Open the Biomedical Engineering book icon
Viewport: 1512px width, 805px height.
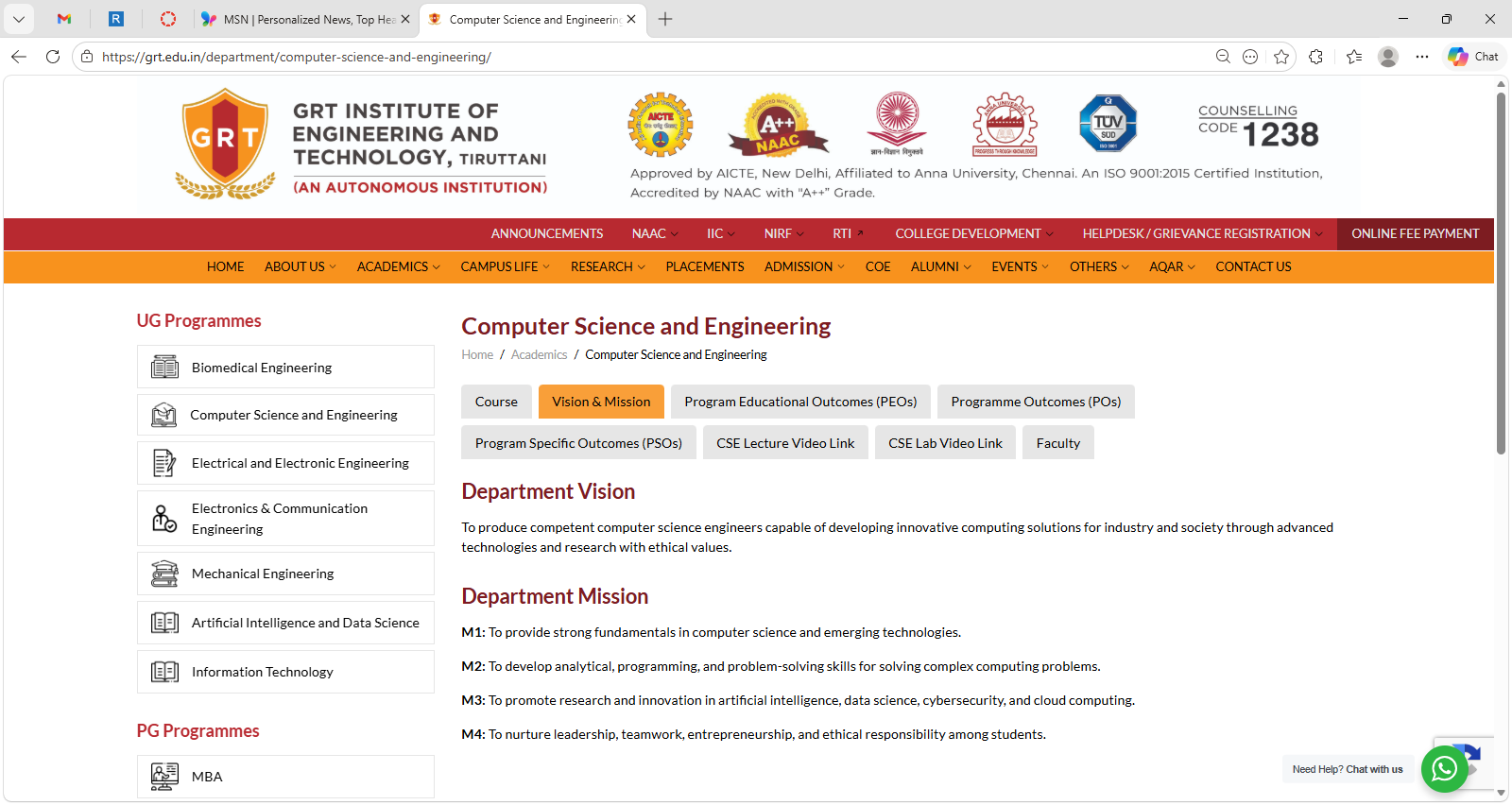(x=164, y=368)
